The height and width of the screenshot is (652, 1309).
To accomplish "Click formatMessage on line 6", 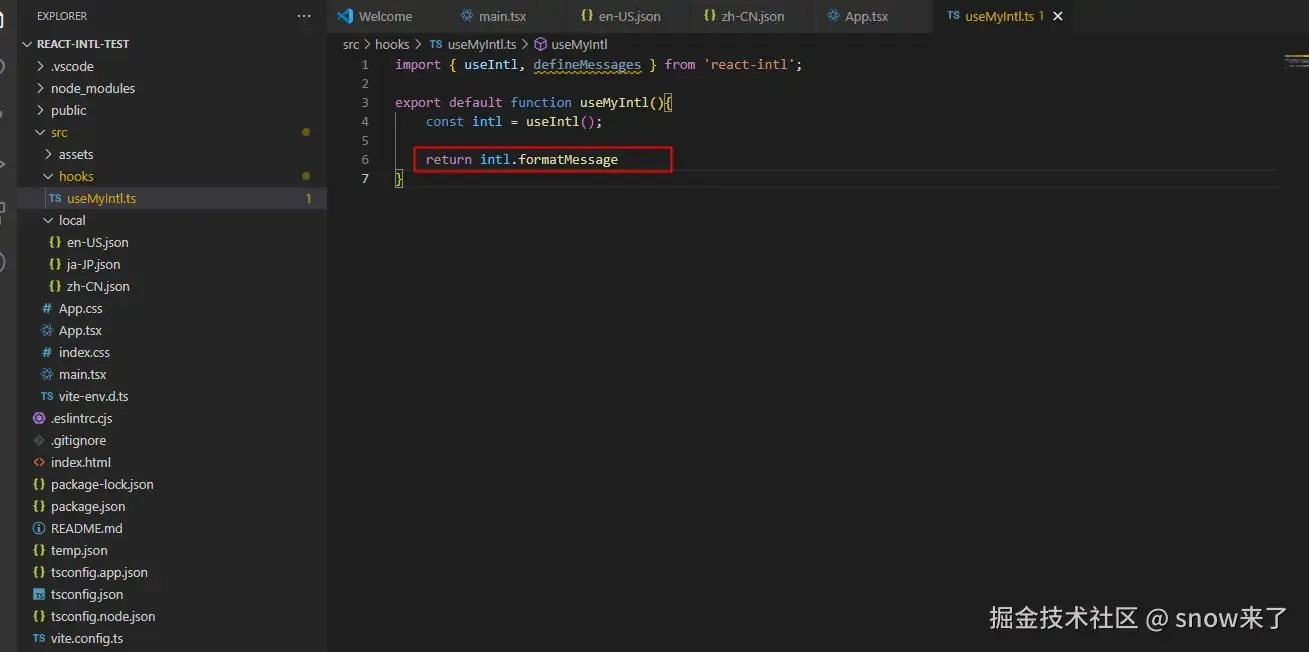I will [x=568, y=159].
